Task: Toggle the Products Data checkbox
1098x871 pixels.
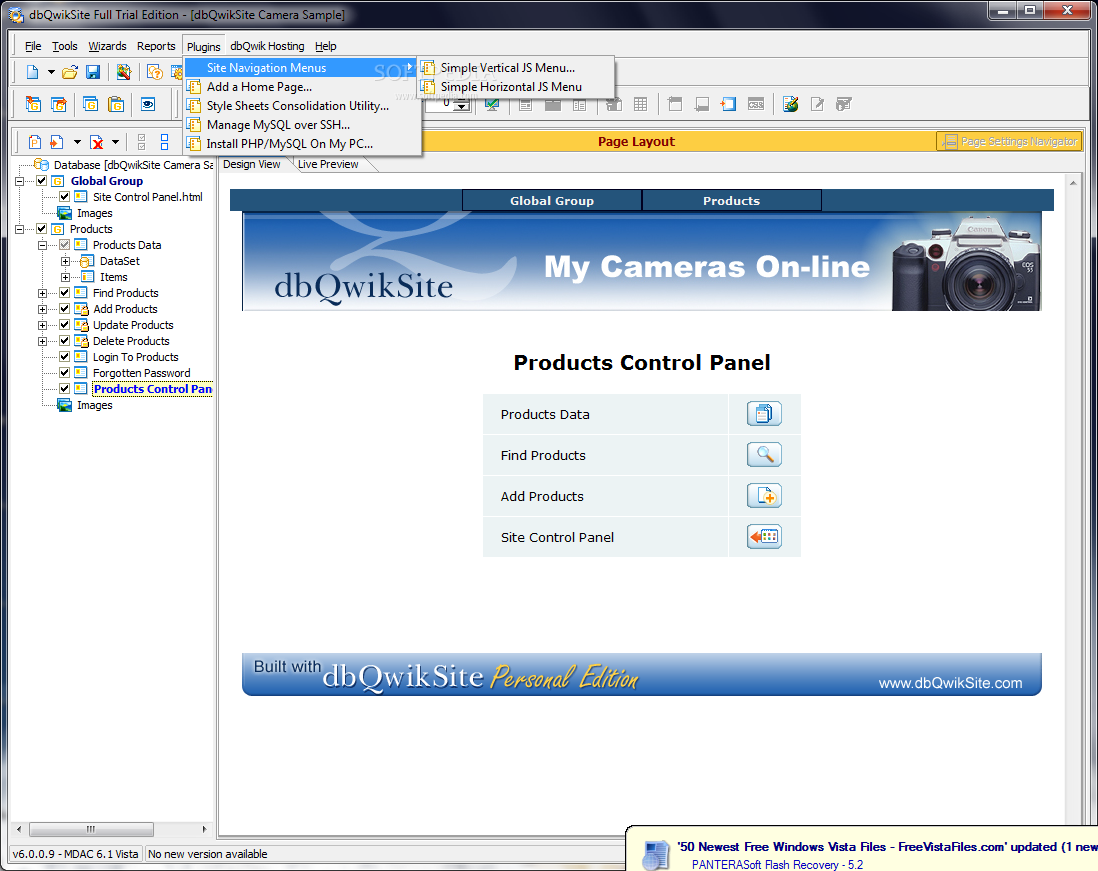Action: [x=64, y=245]
